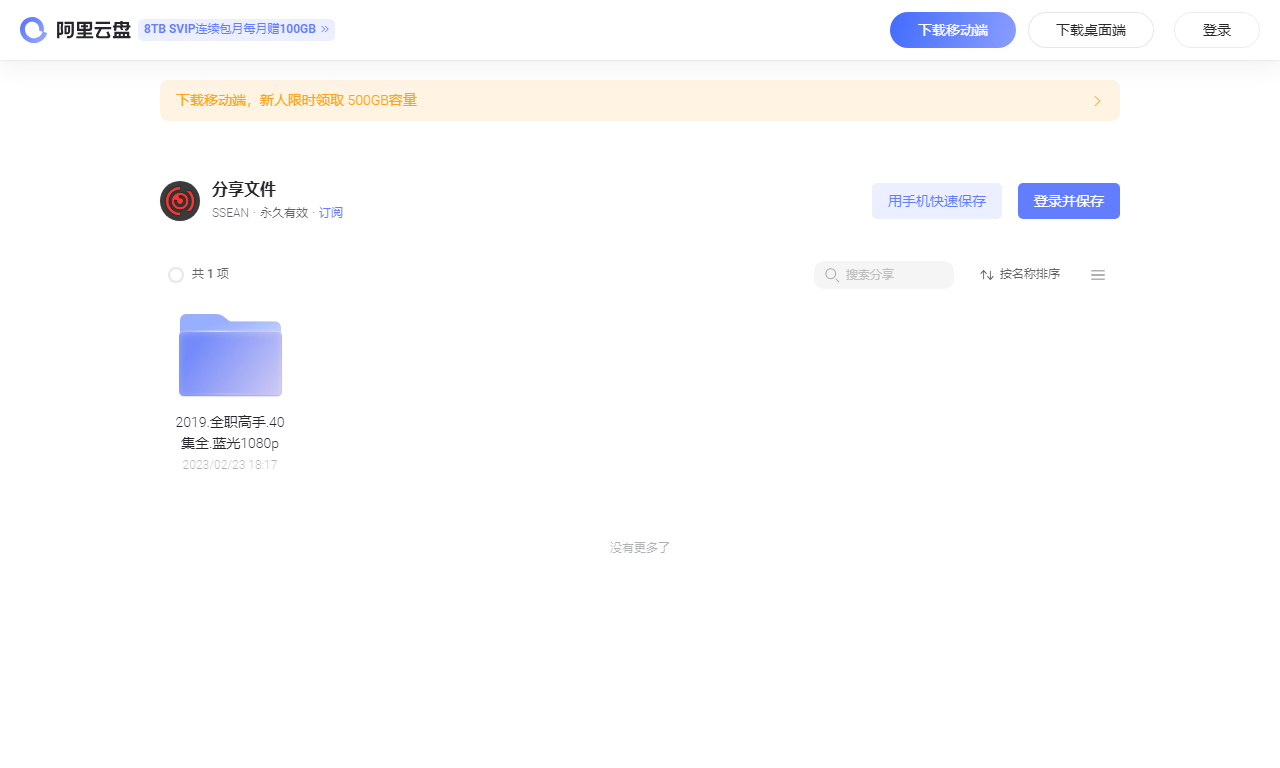Click the 订阅 subscribe link
This screenshot has width=1280, height=768.
[x=331, y=213]
